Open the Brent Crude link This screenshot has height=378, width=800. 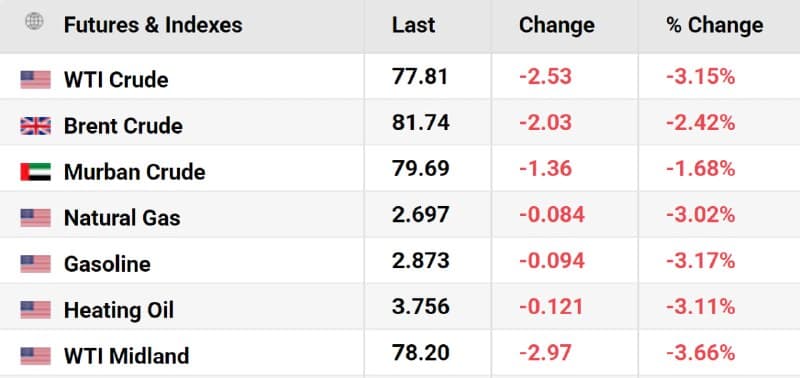click(x=123, y=126)
